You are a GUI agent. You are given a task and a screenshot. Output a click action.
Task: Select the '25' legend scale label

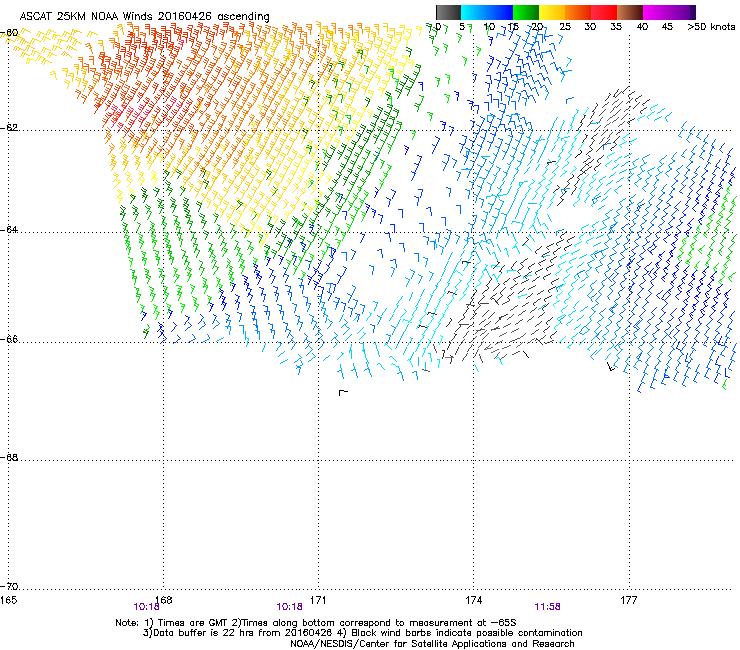tap(565, 27)
